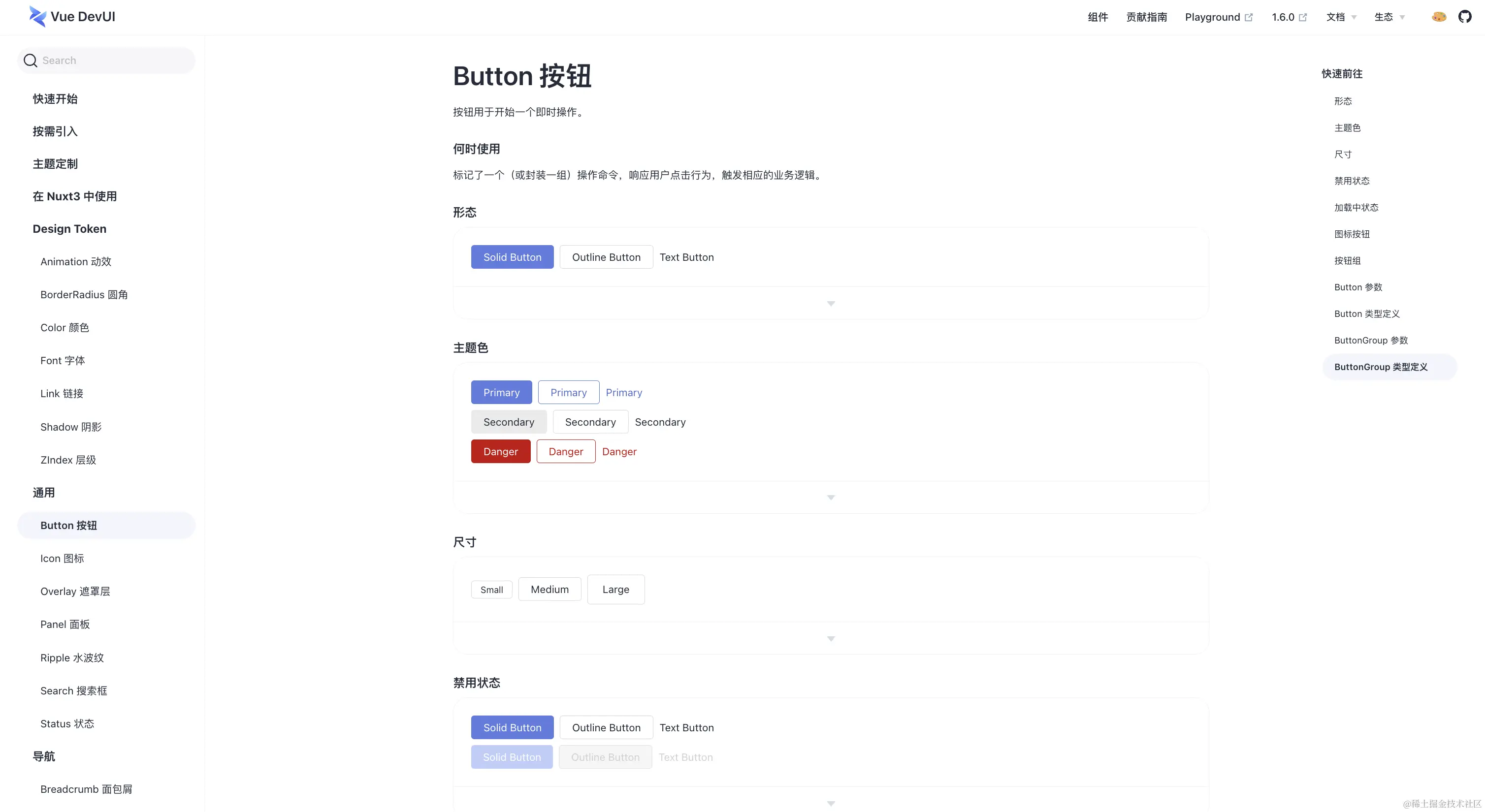
Task: Jump to 形态 in quick navigation
Action: click(x=1343, y=101)
